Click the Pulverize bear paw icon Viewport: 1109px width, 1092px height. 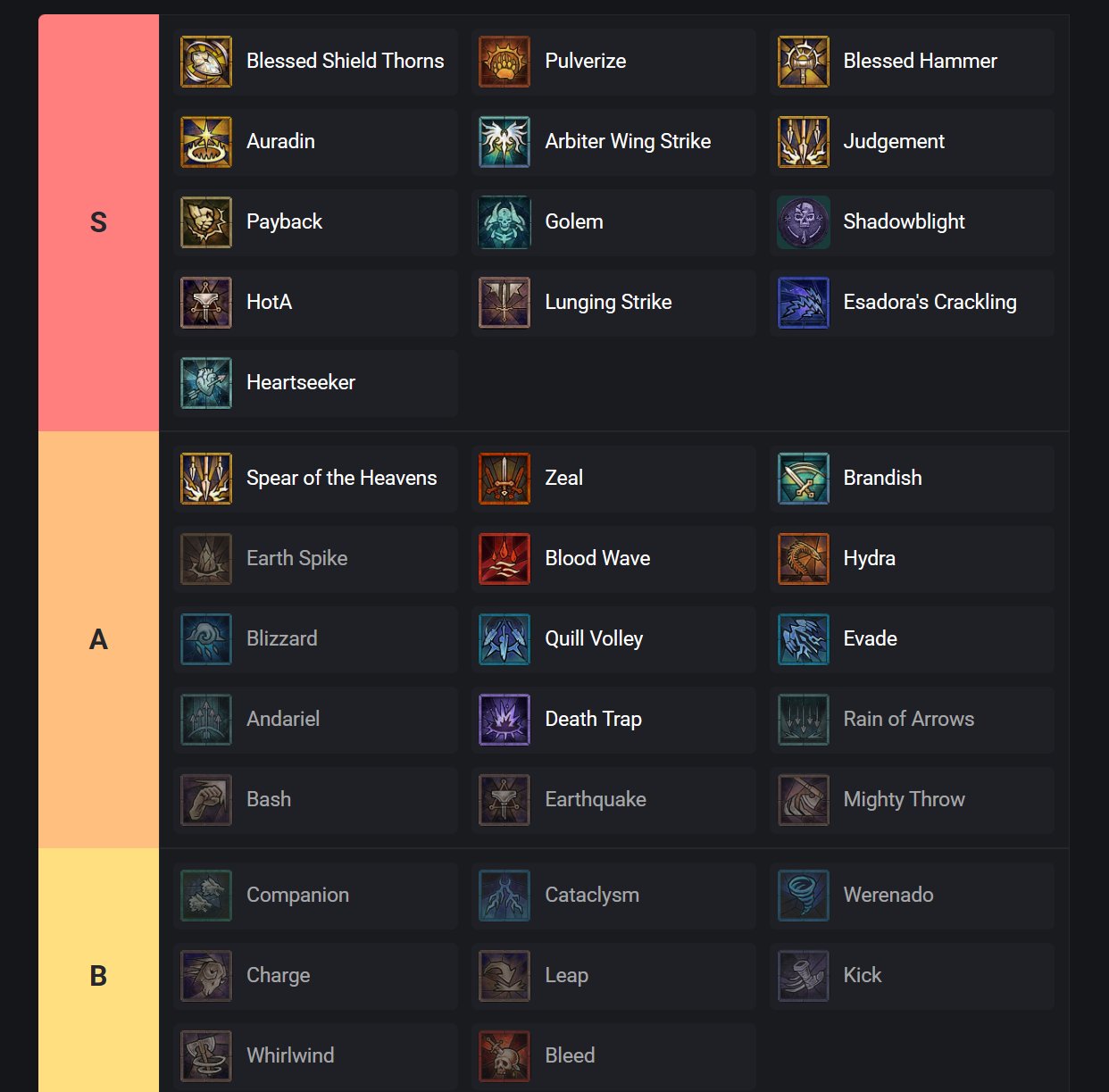(504, 62)
